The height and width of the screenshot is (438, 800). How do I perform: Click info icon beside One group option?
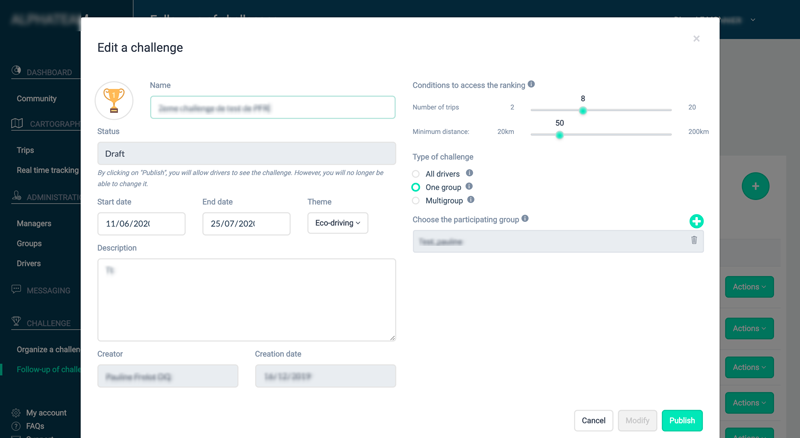pyautogui.click(x=469, y=187)
